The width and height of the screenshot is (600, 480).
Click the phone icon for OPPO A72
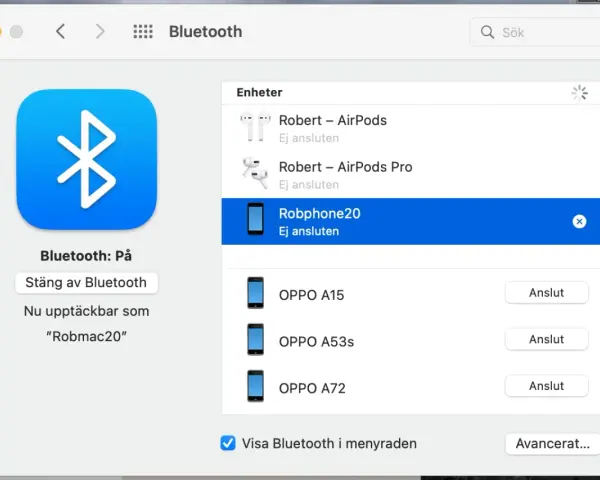point(256,386)
